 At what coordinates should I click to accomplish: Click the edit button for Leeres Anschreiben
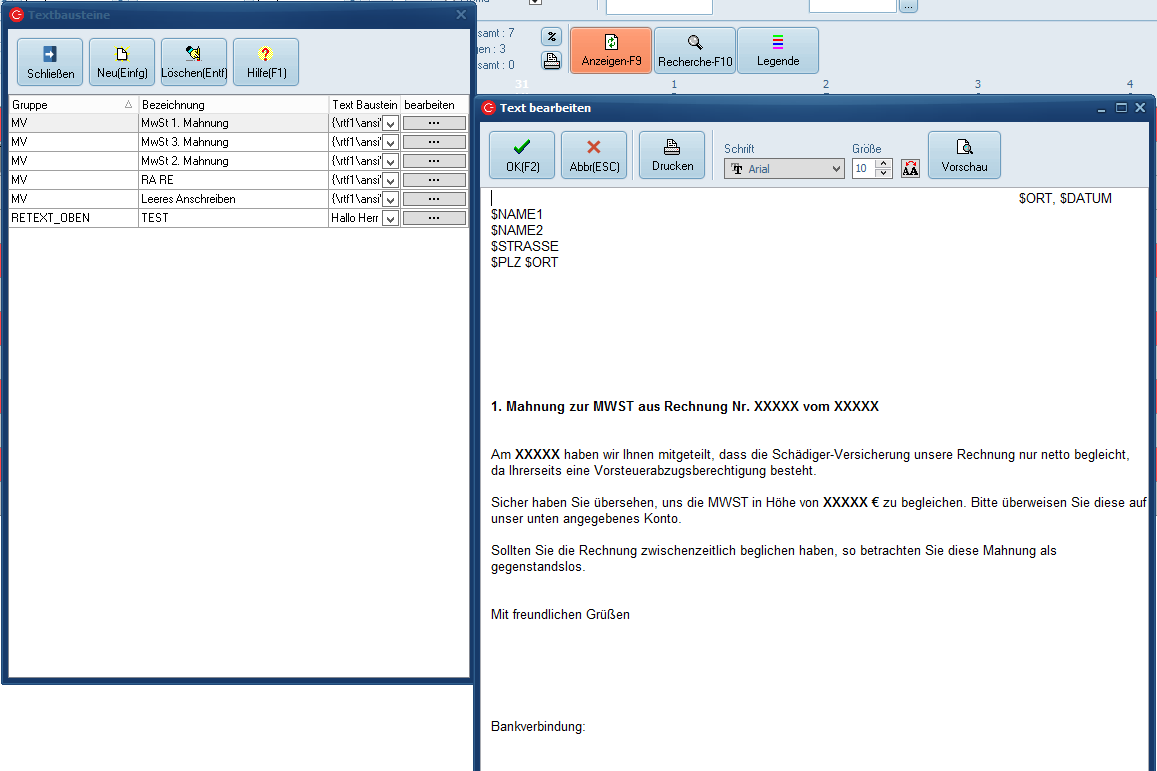[x=434, y=199]
